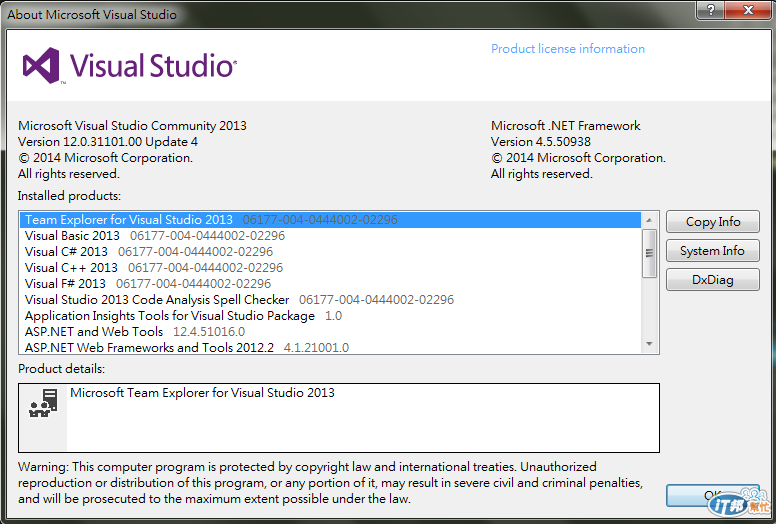
Task: Click the Version 12.0.31101.00 Update 4 text
Action: [108, 142]
